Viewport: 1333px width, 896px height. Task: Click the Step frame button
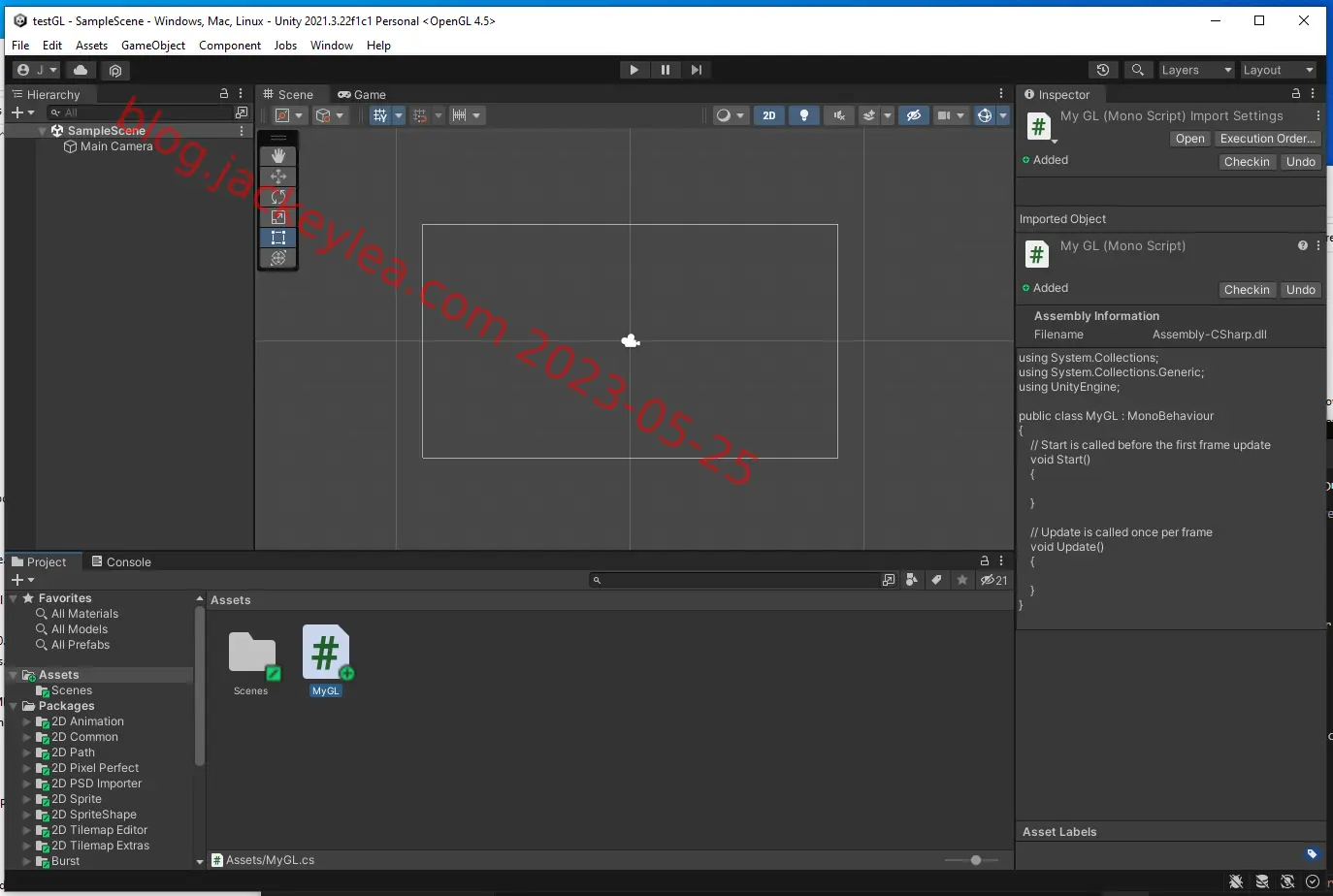pos(697,70)
